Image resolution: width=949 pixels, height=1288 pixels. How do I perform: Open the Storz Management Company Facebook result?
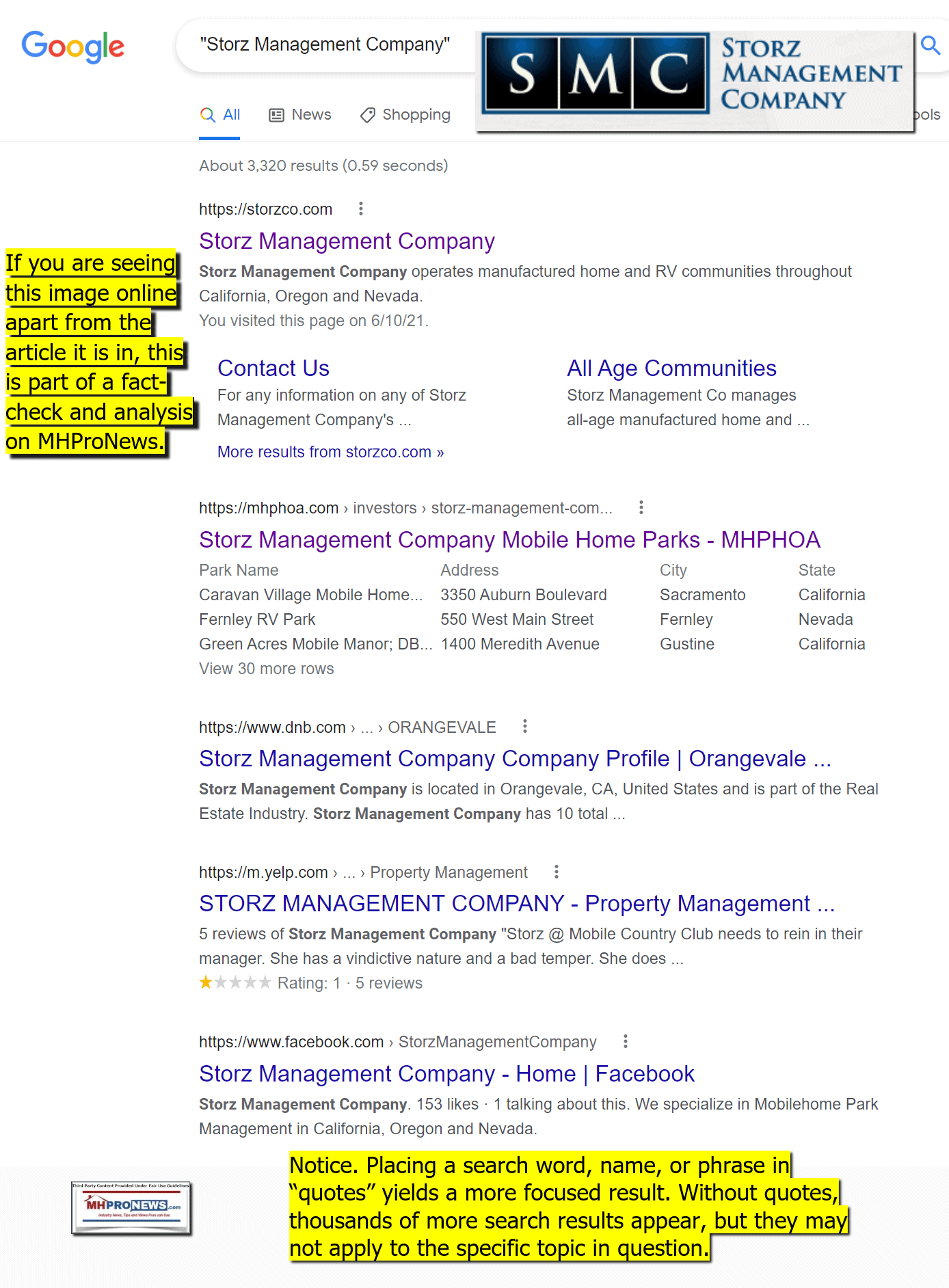(446, 1074)
